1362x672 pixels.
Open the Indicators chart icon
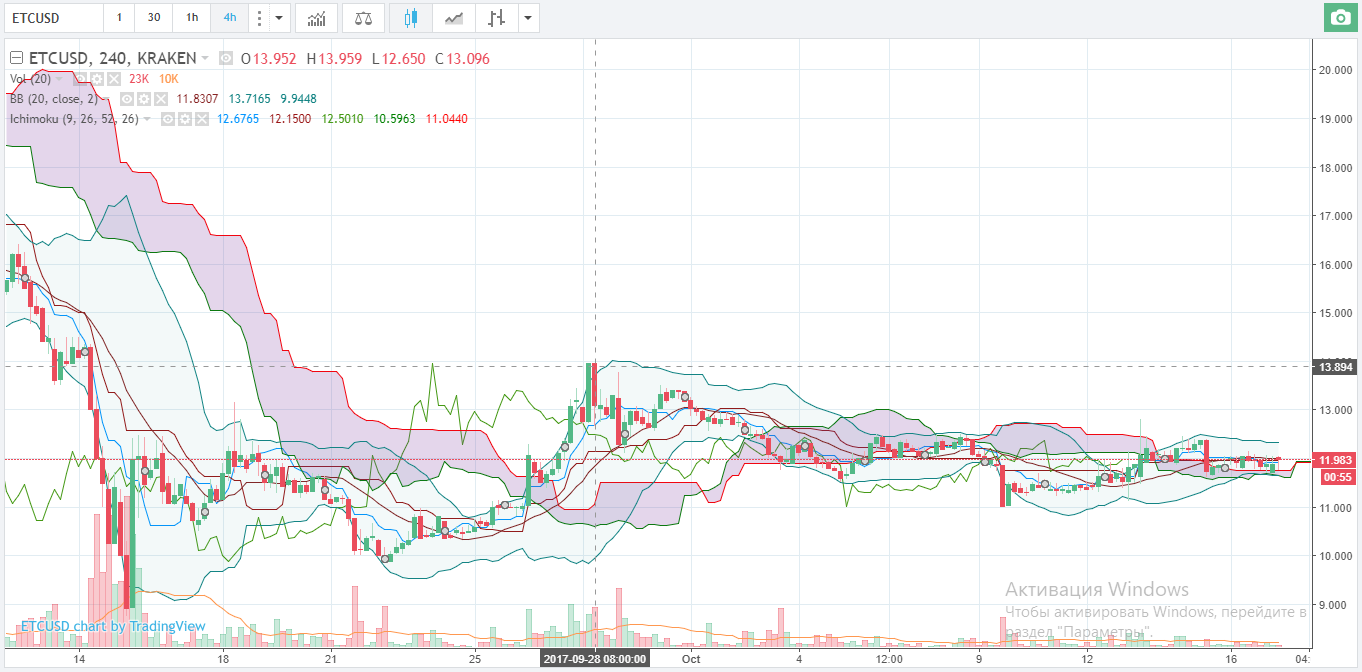coord(316,18)
